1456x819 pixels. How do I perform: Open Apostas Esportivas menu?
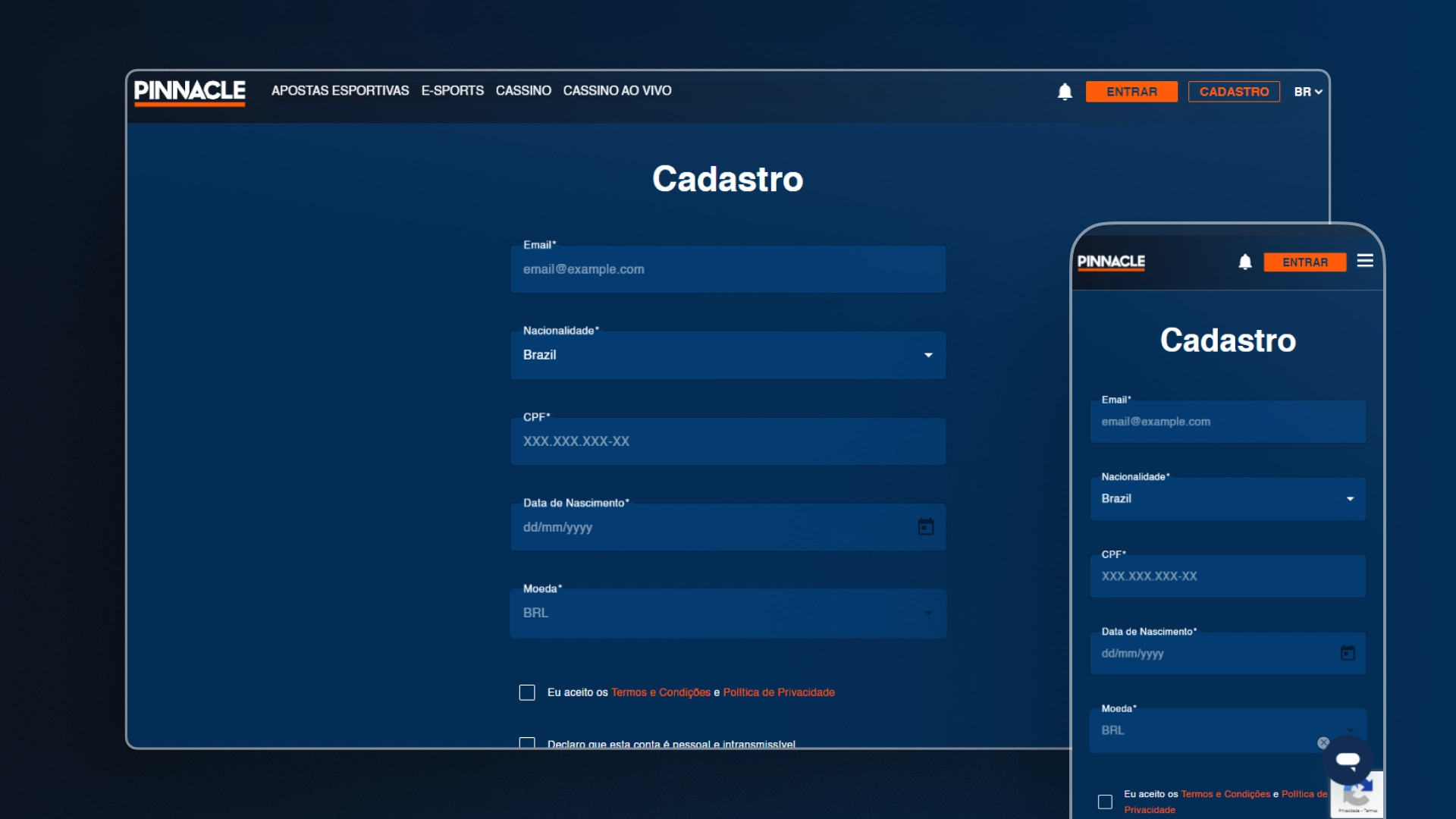(340, 91)
